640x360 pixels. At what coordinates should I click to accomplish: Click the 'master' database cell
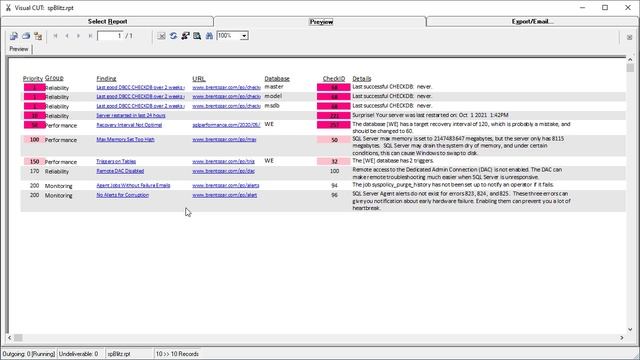coord(273,87)
